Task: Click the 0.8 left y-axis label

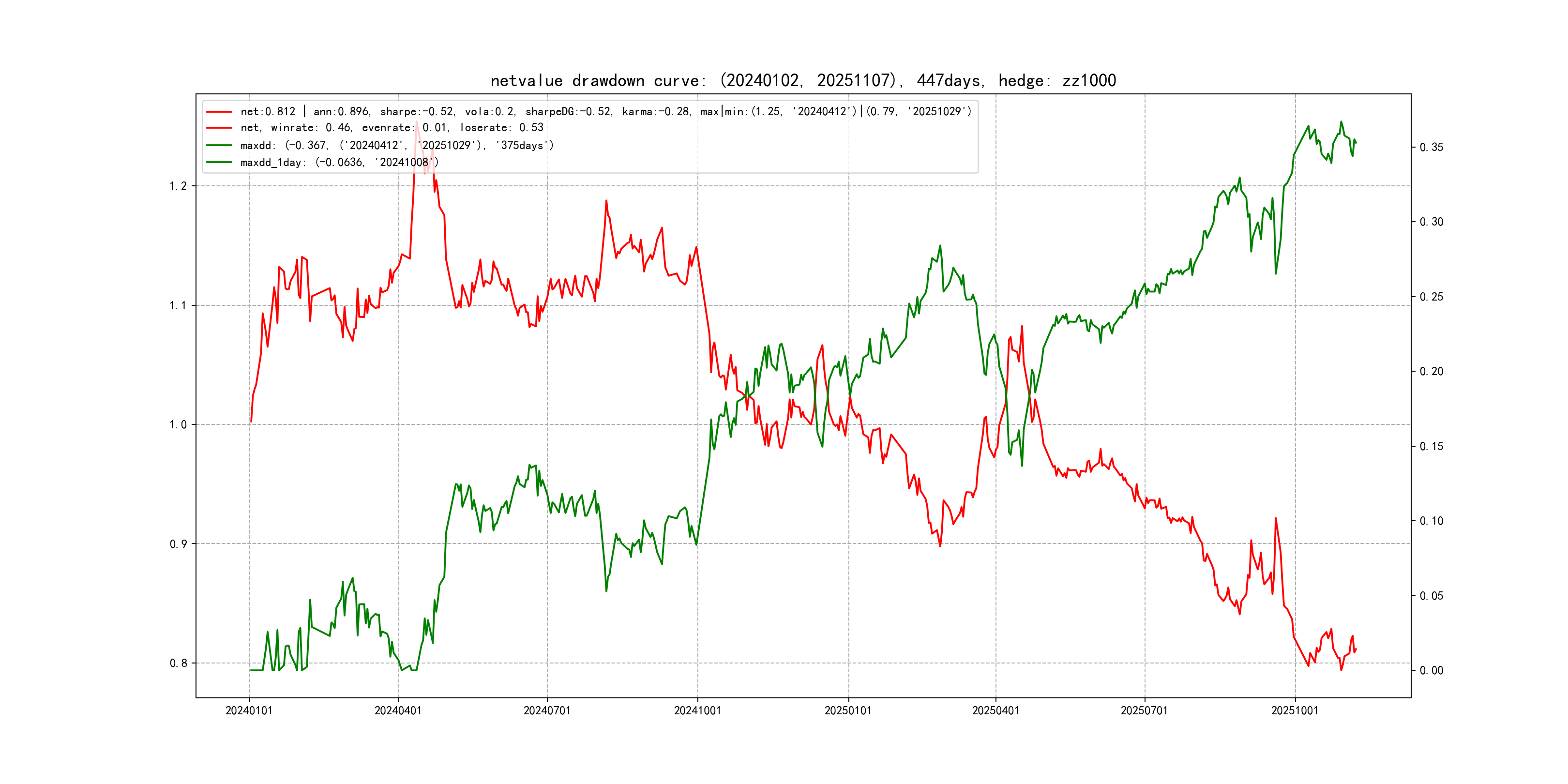Action: coord(178,663)
